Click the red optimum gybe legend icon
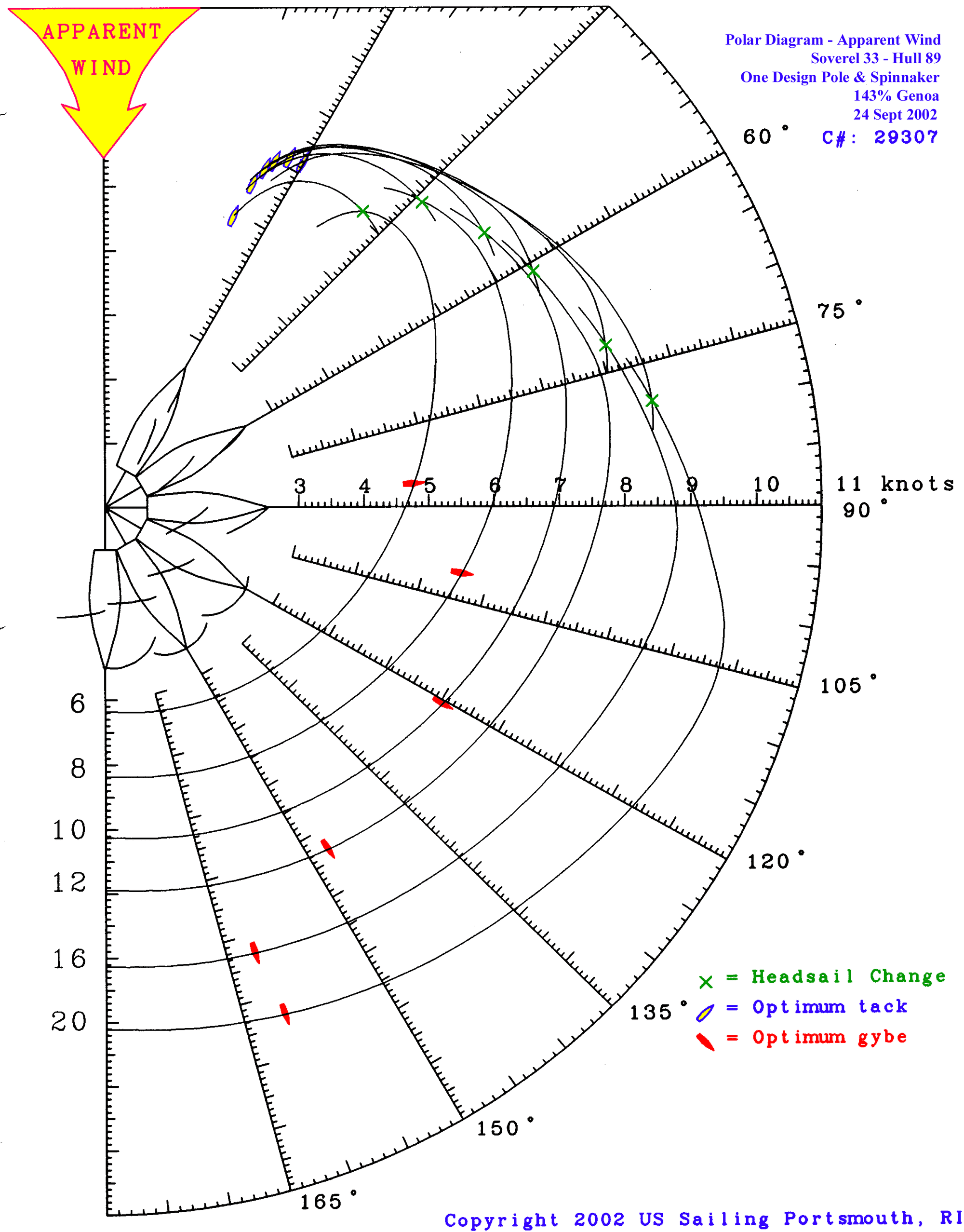The width and height of the screenshot is (964, 1232). coord(706,1042)
